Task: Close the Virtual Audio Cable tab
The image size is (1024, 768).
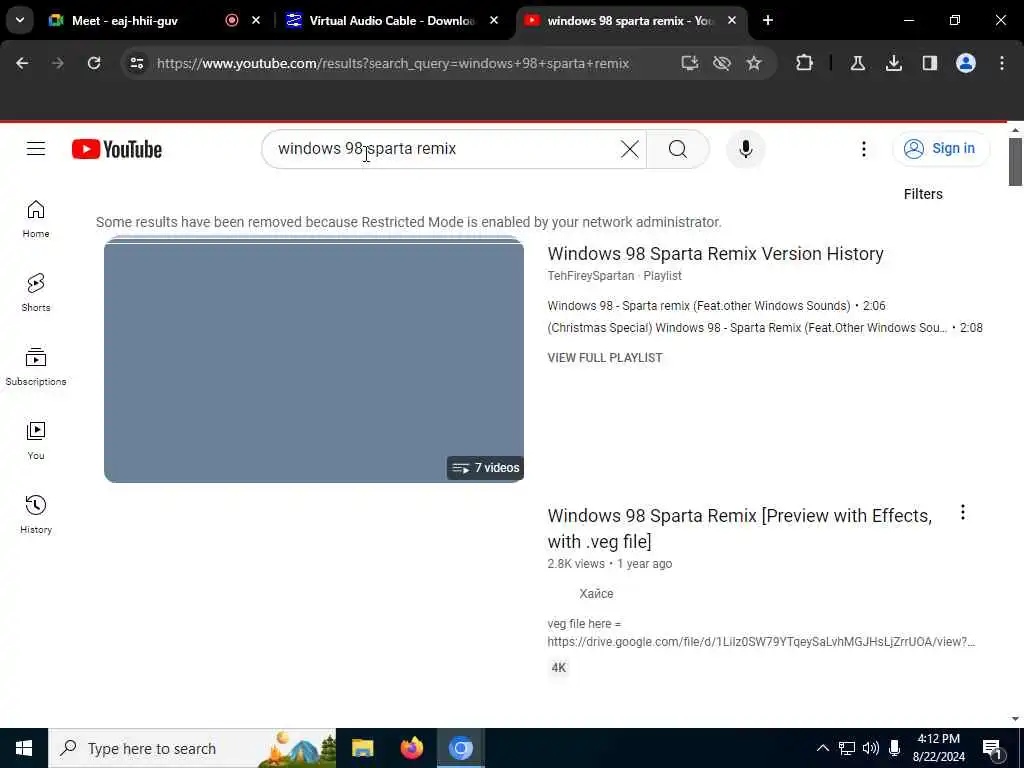Action: click(x=494, y=21)
